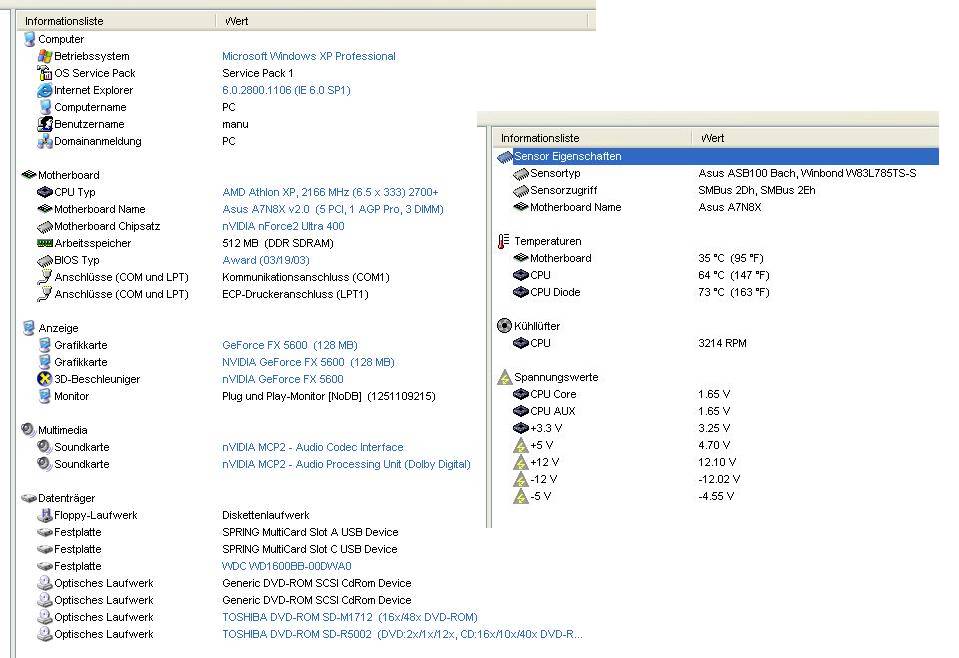The width and height of the screenshot is (959, 658).
Task: Click the Betriebssystem Windows flag icon
Action: pyautogui.click(x=45, y=56)
